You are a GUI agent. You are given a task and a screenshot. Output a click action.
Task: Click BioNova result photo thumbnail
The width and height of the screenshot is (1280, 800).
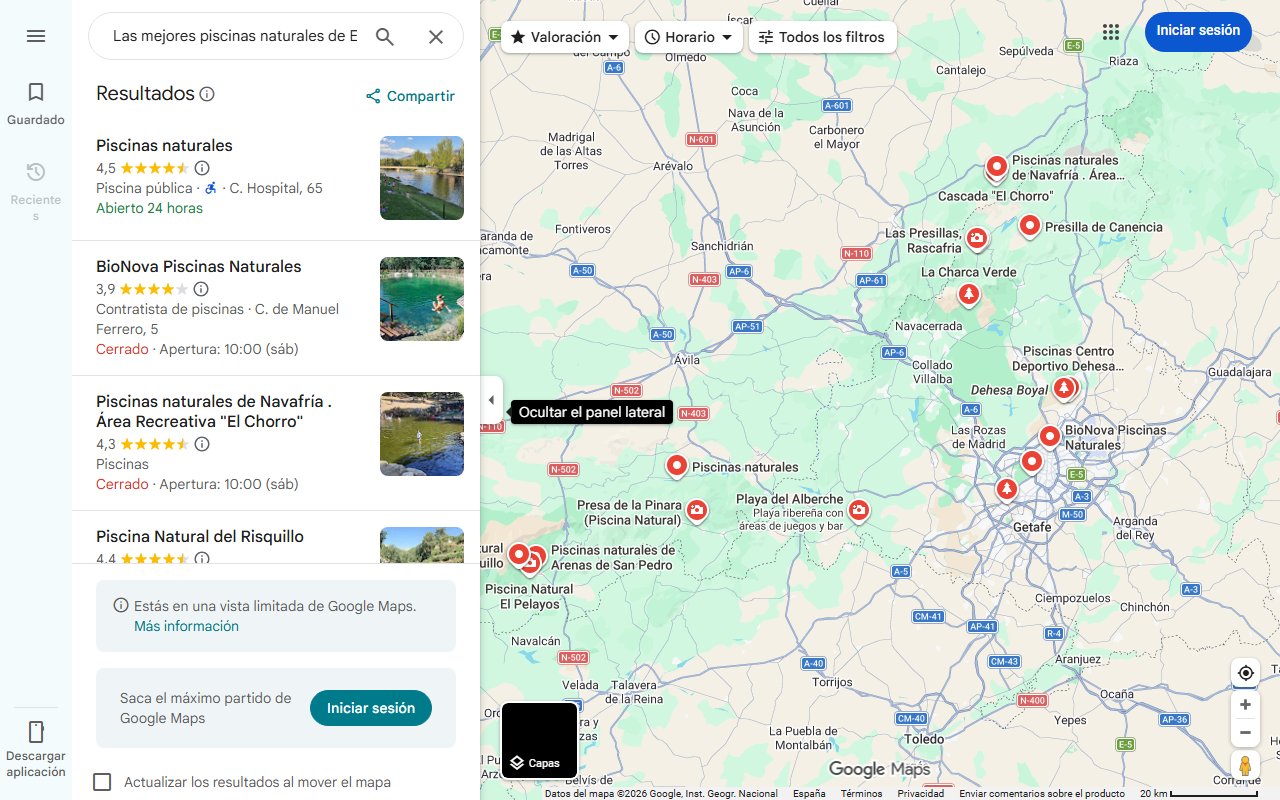tap(422, 299)
